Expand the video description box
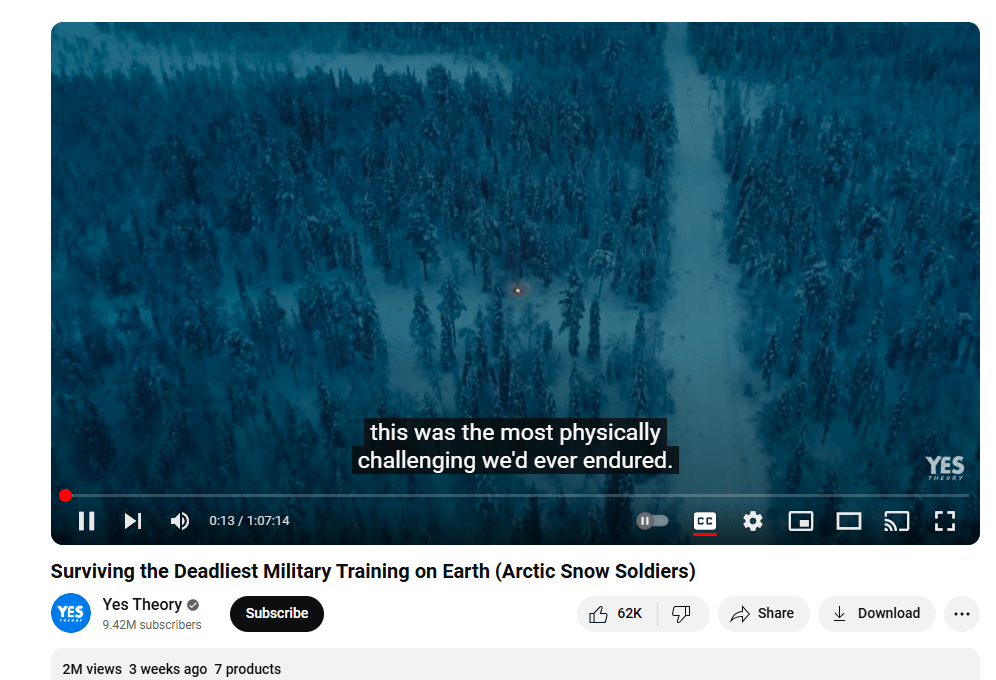 515,665
